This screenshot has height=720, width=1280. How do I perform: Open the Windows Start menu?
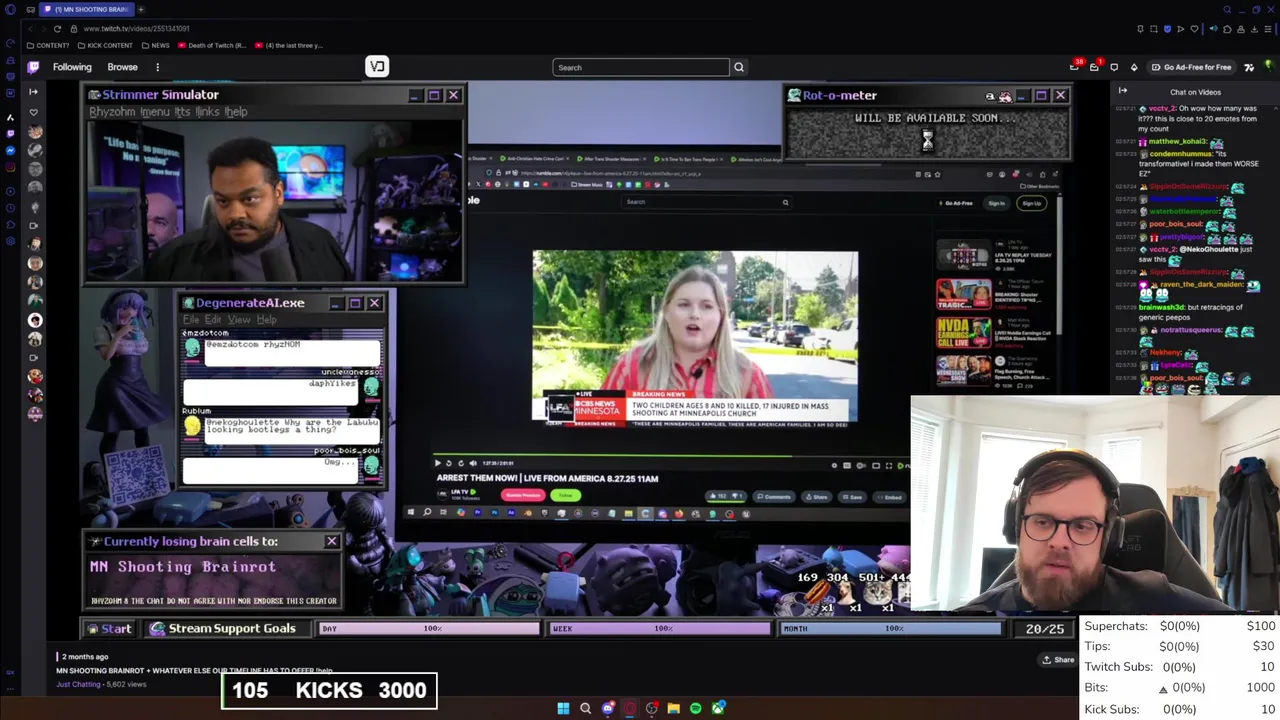pyautogui.click(x=563, y=708)
